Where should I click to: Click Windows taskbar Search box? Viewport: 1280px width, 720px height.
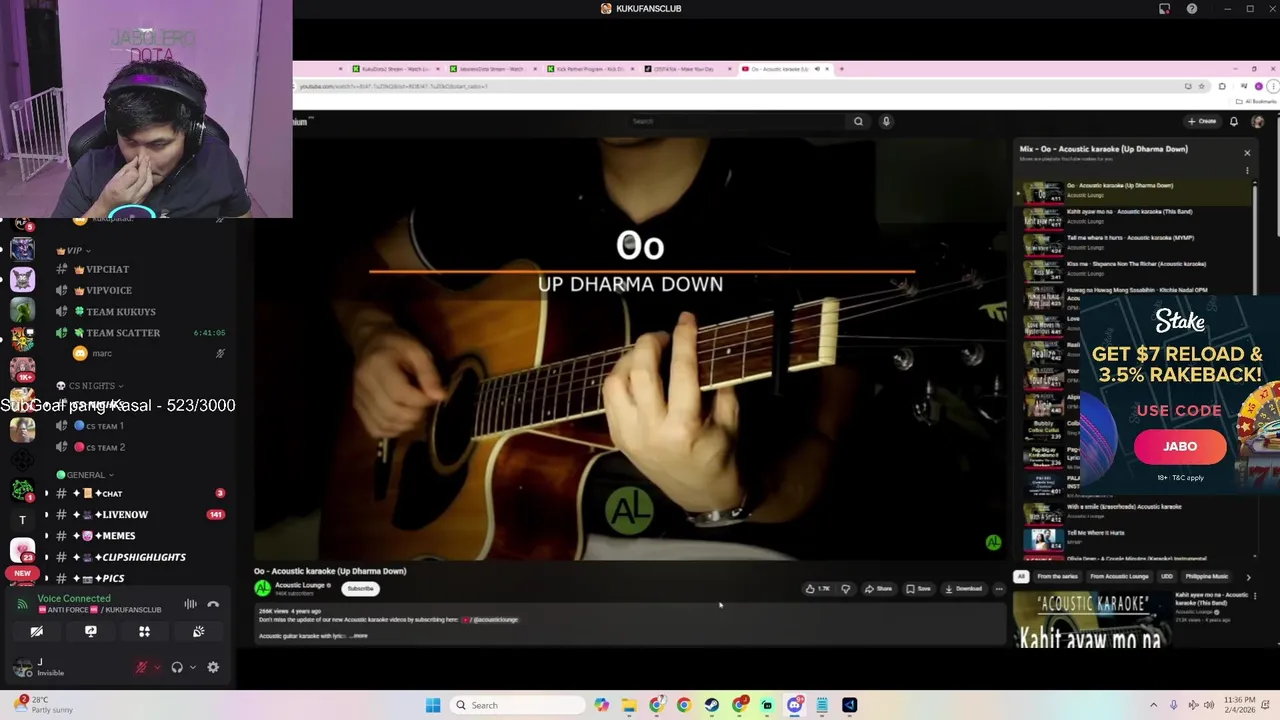517,705
